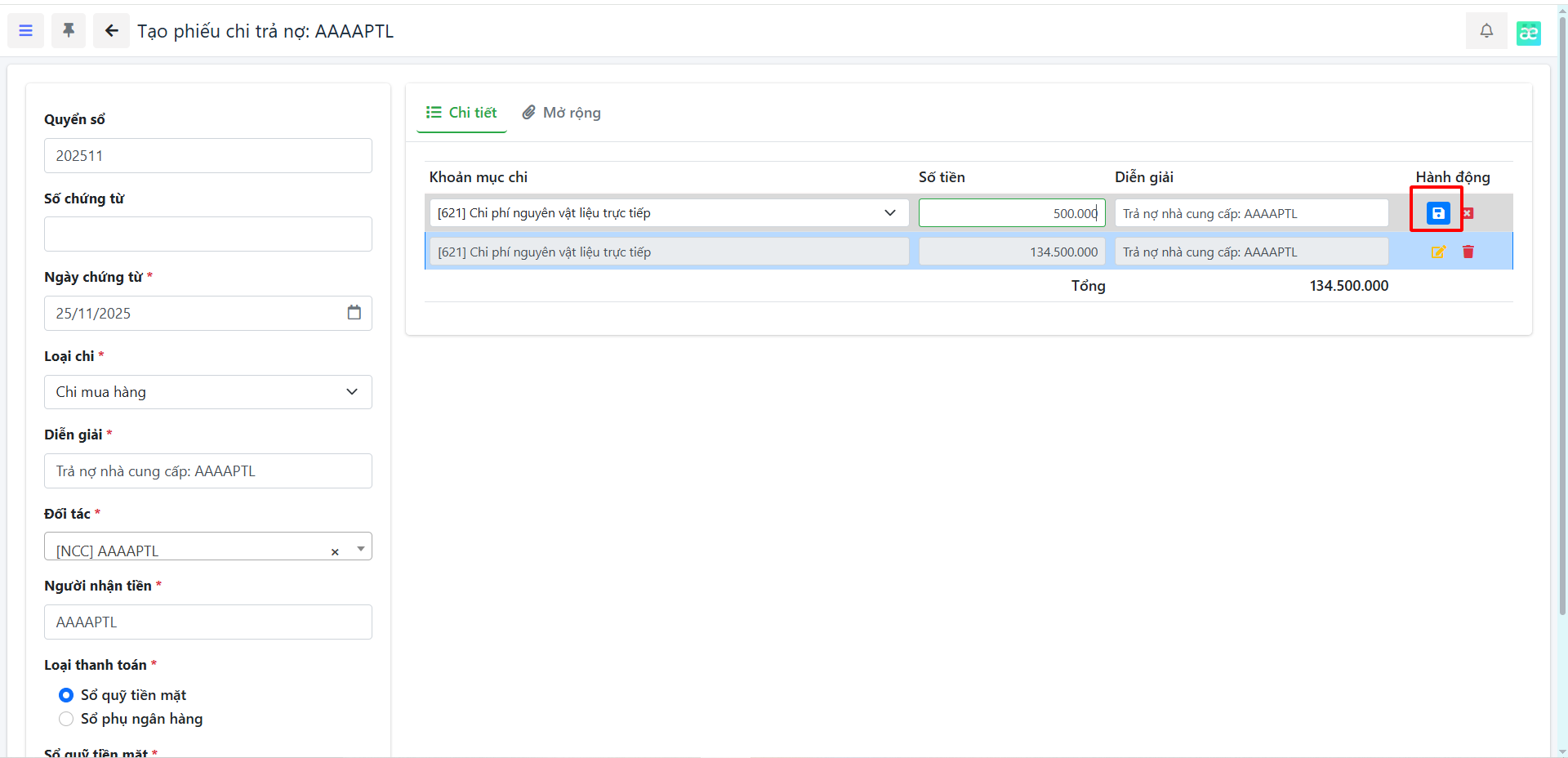
Task: Save the row with blue disk icon
Action: (x=1437, y=213)
